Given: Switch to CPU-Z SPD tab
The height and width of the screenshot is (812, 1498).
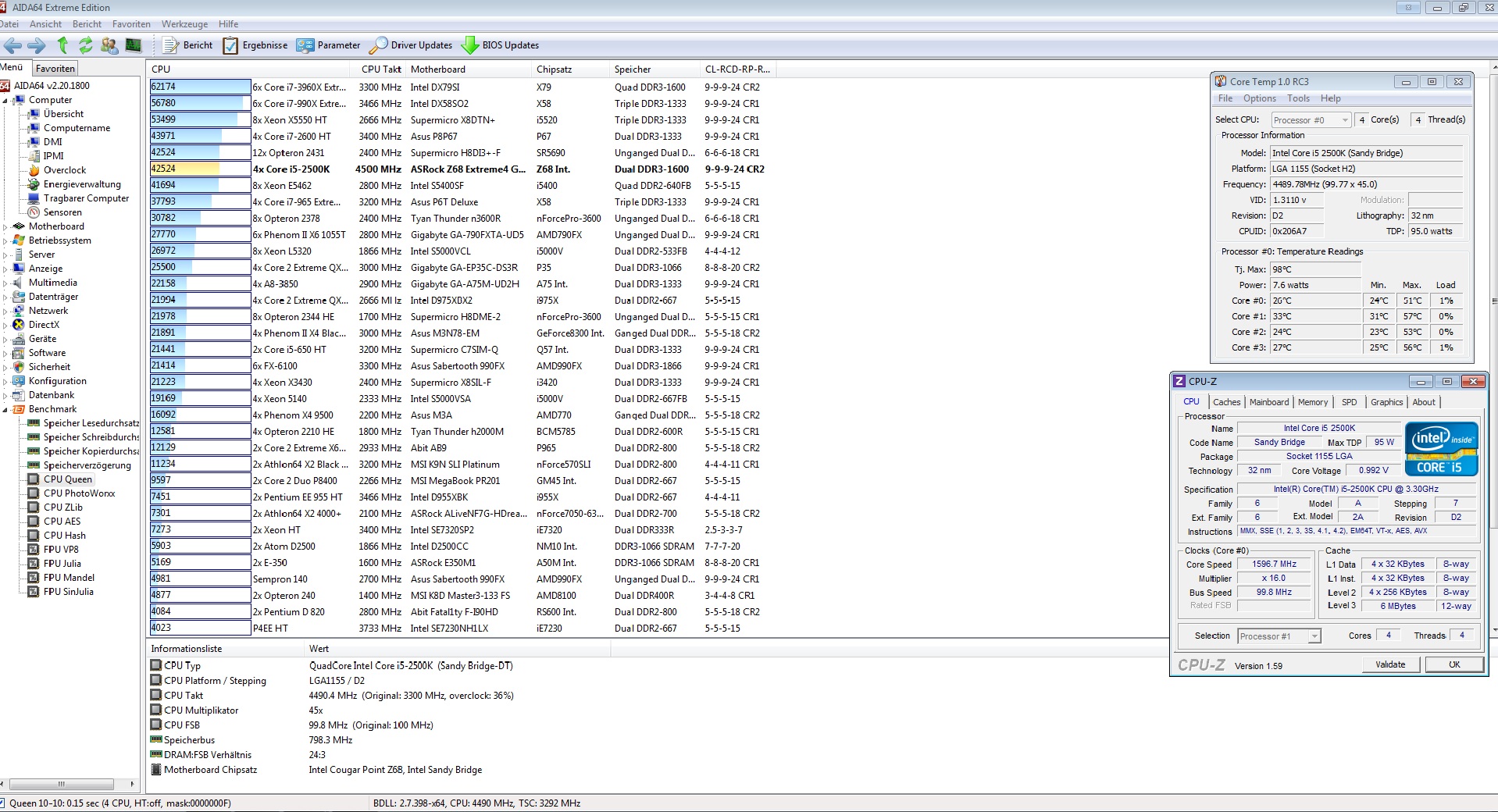Looking at the screenshot, I should point(1349,402).
